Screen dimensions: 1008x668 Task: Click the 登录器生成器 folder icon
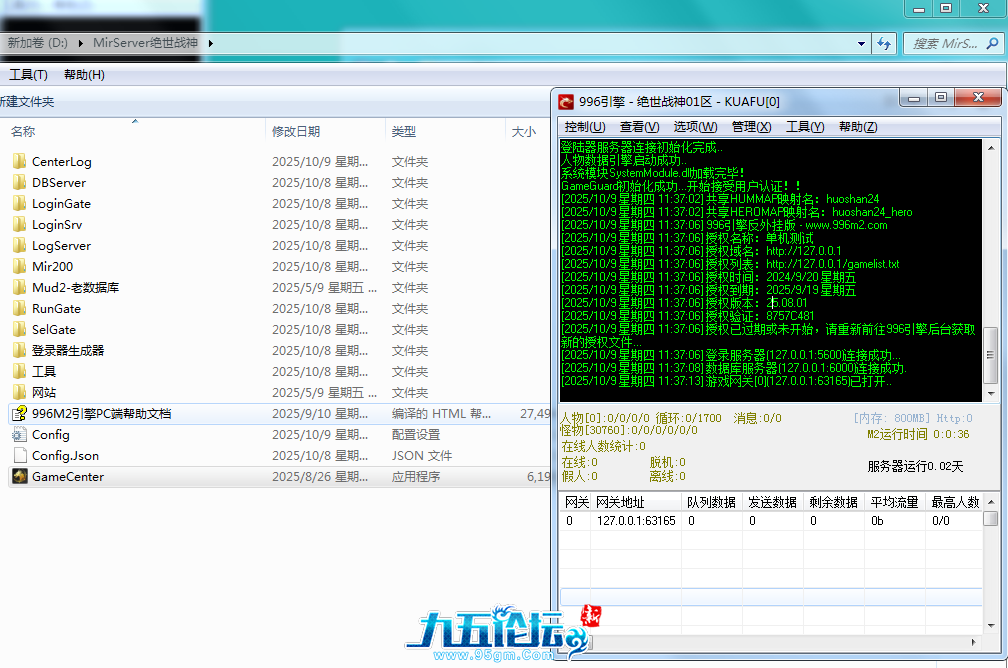click(x=19, y=351)
